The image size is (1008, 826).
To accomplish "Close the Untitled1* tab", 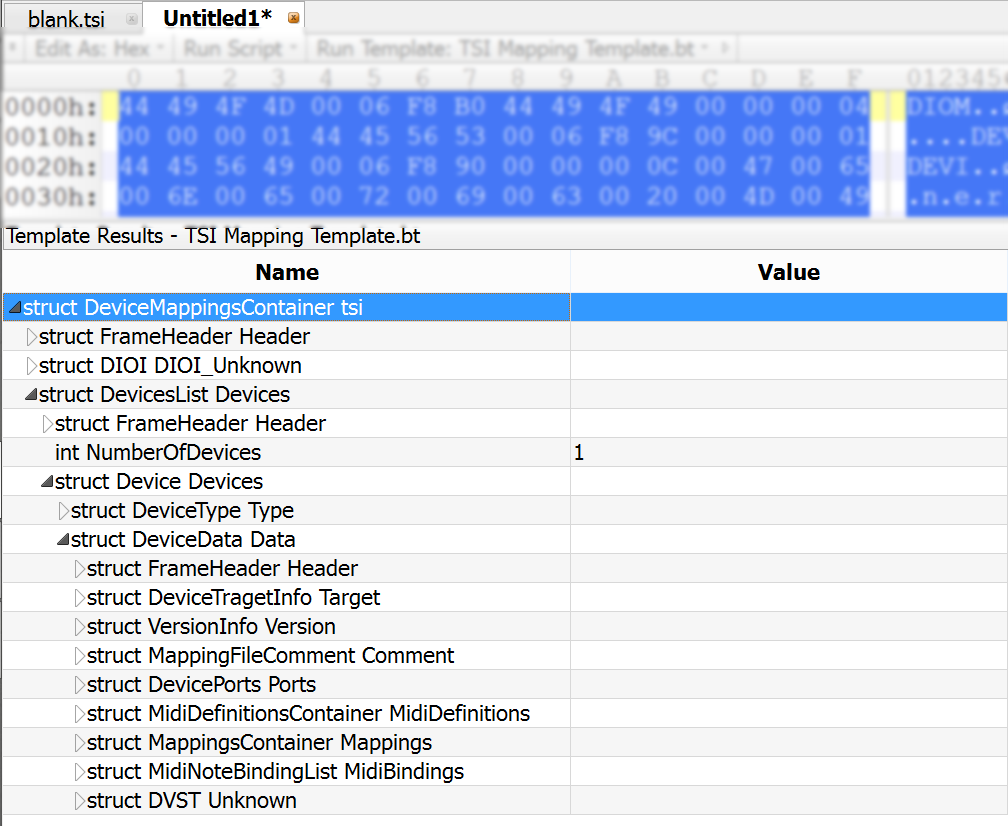I will 293,18.
